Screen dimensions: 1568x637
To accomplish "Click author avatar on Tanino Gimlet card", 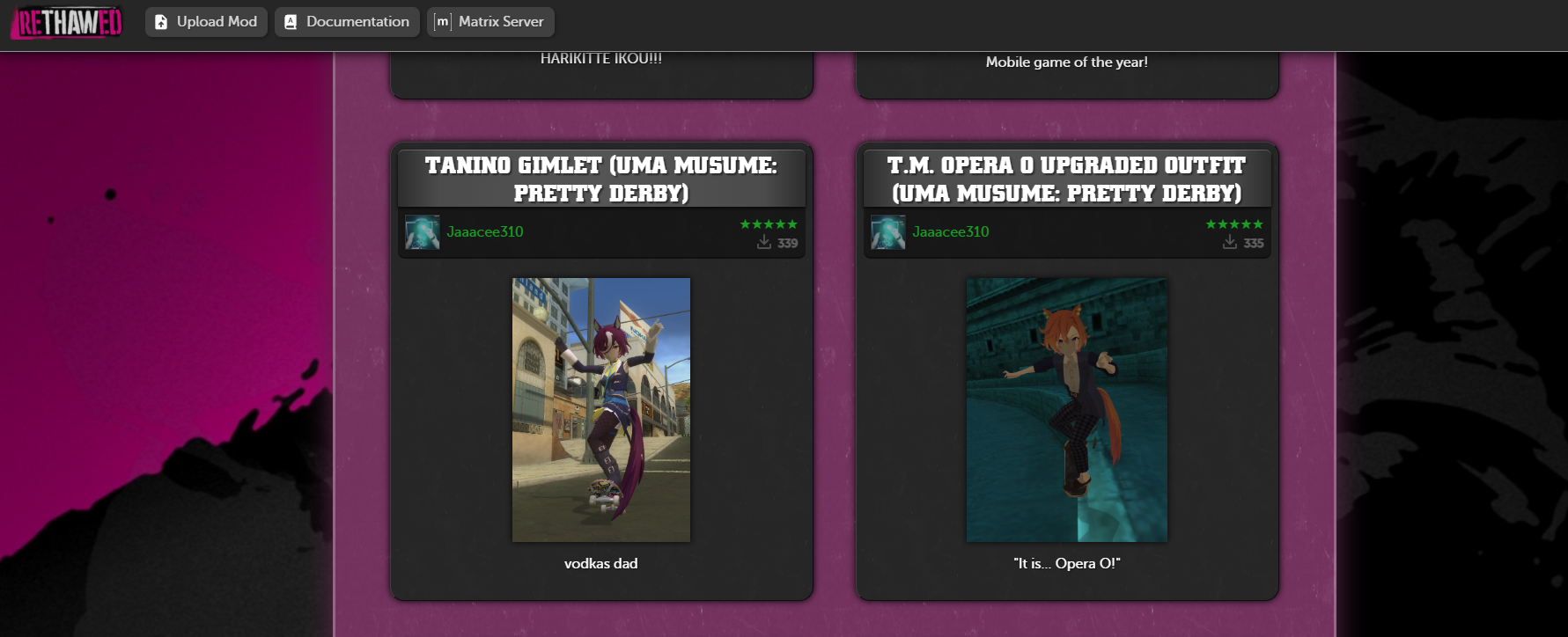I will click(423, 232).
